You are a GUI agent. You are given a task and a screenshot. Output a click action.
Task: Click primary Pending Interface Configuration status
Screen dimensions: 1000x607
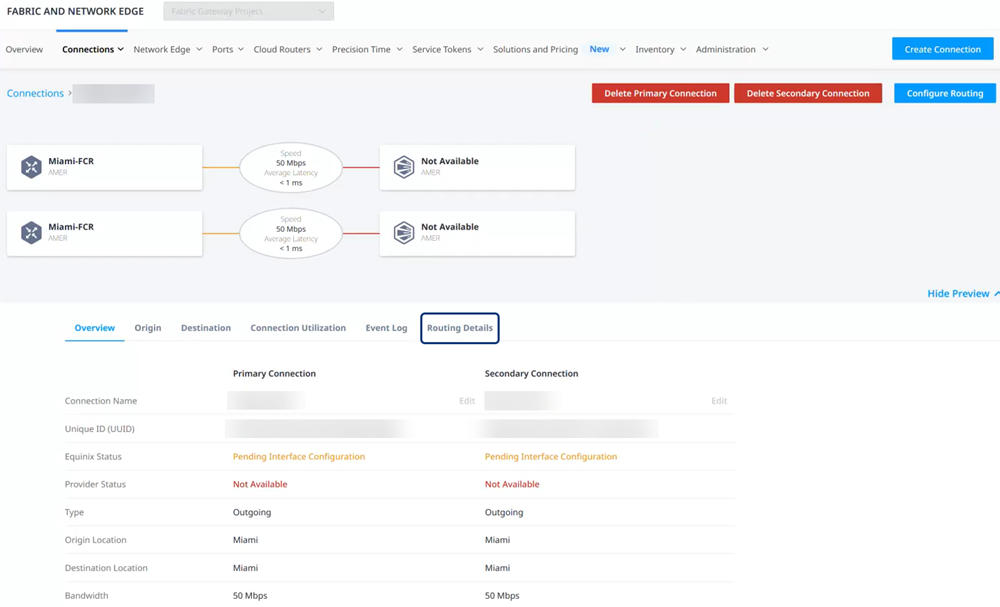click(x=299, y=457)
